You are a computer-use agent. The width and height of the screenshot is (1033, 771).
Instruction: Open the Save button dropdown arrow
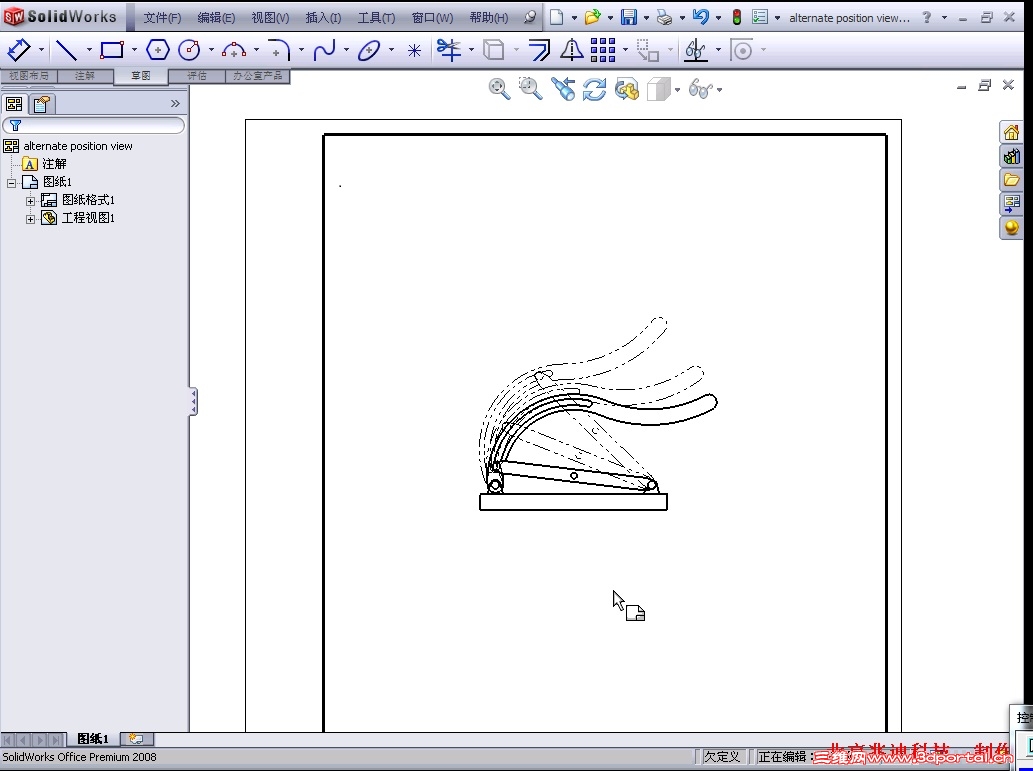(x=646, y=18)
